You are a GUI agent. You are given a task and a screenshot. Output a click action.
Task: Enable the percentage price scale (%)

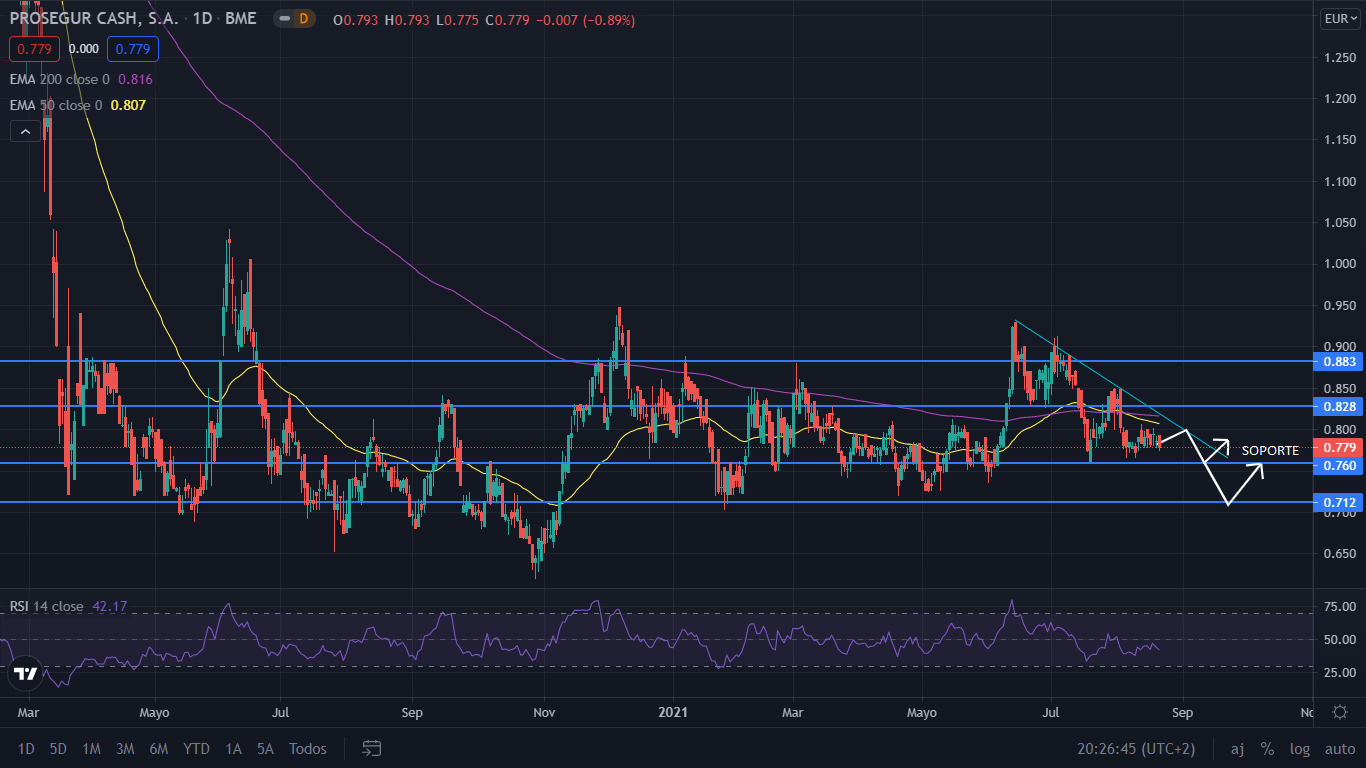(1267, 748)
